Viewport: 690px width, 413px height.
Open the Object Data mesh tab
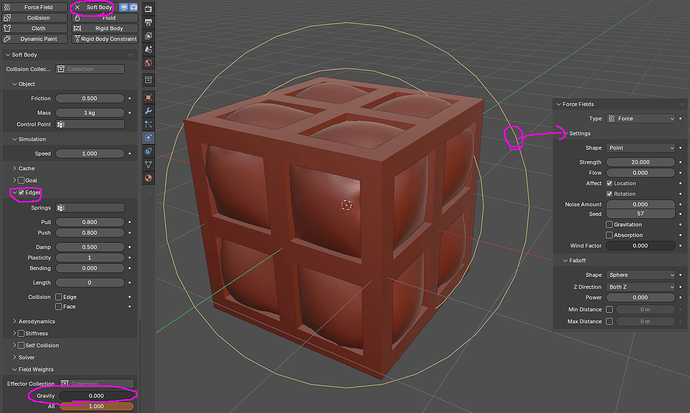coord(148,164)
